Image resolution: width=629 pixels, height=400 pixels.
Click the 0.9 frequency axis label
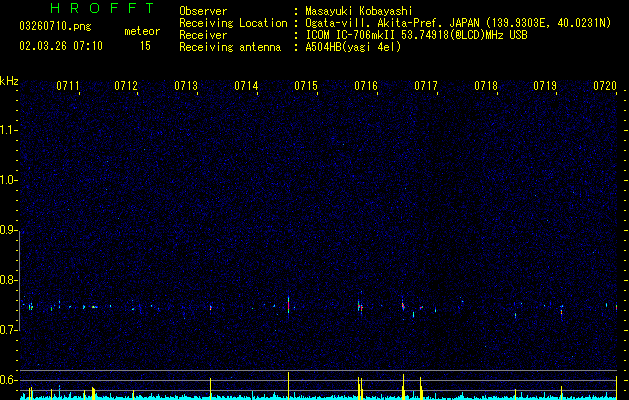click(9, 230)
